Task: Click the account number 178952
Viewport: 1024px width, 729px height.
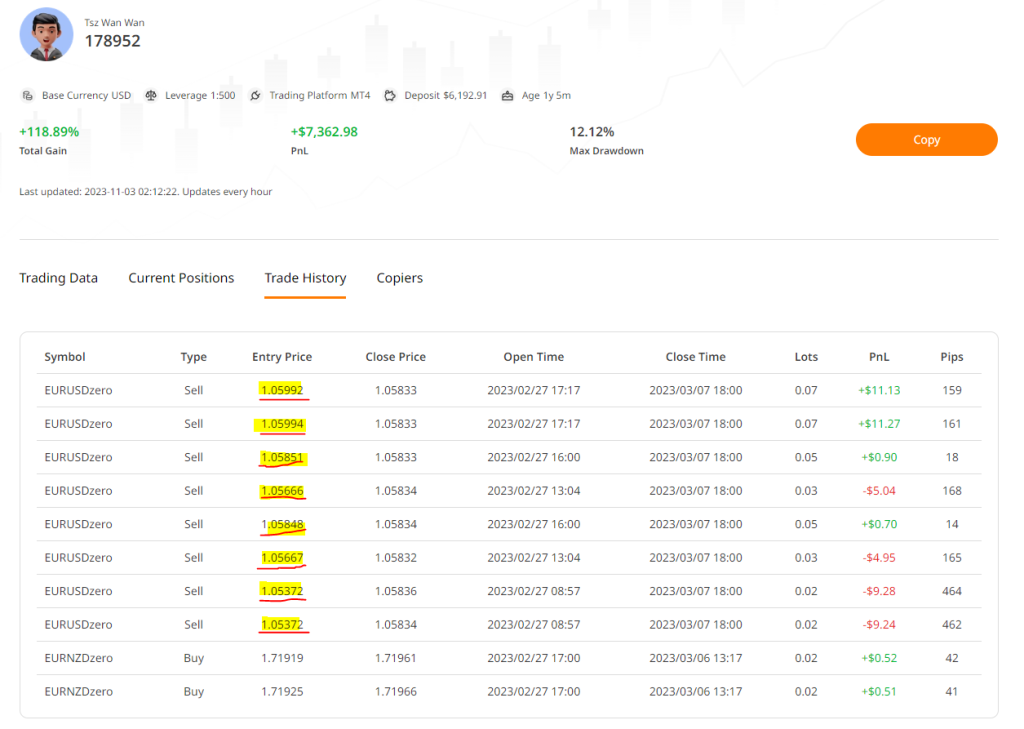Action: coord(112,41)
